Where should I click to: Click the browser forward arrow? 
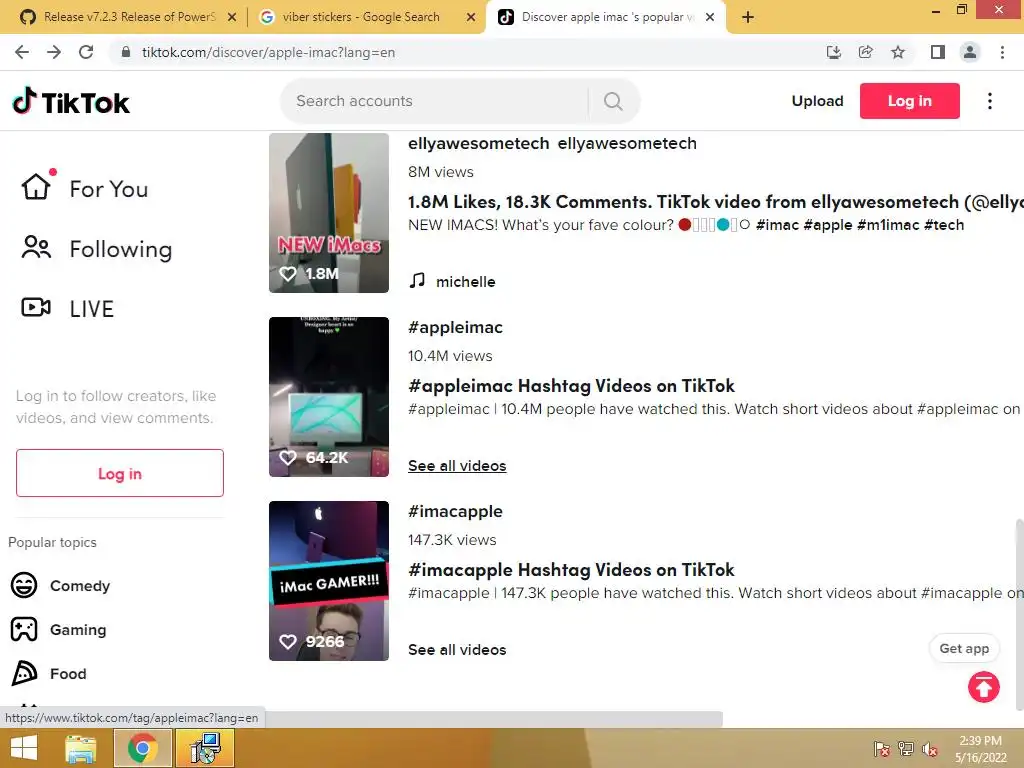click(54, 52)
